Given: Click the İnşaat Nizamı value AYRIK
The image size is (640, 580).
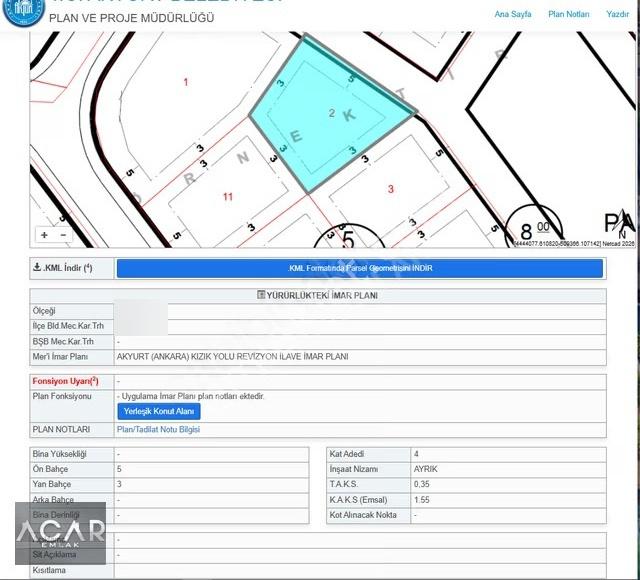Looking at the screenshot, I should click(x=425, y=469).
